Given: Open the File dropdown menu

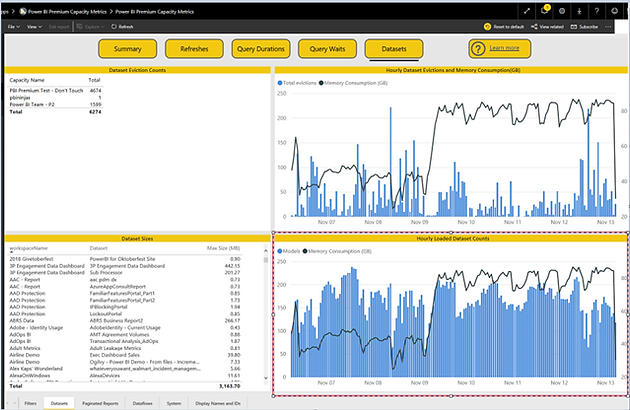Looking at the screenshot, I should (14, 27).
